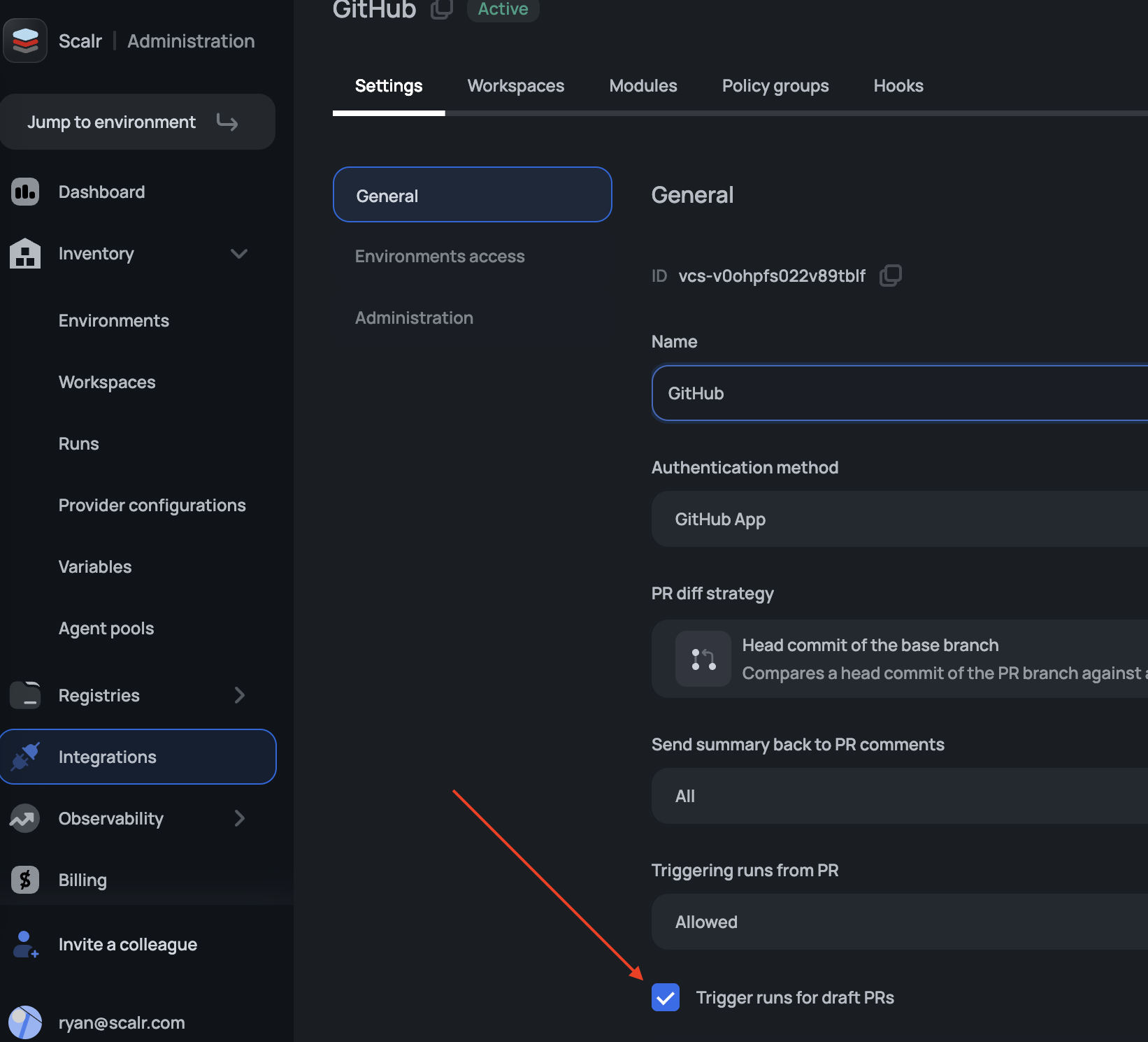Open Send summary back to PR comments dropdown

click(900, 796)
